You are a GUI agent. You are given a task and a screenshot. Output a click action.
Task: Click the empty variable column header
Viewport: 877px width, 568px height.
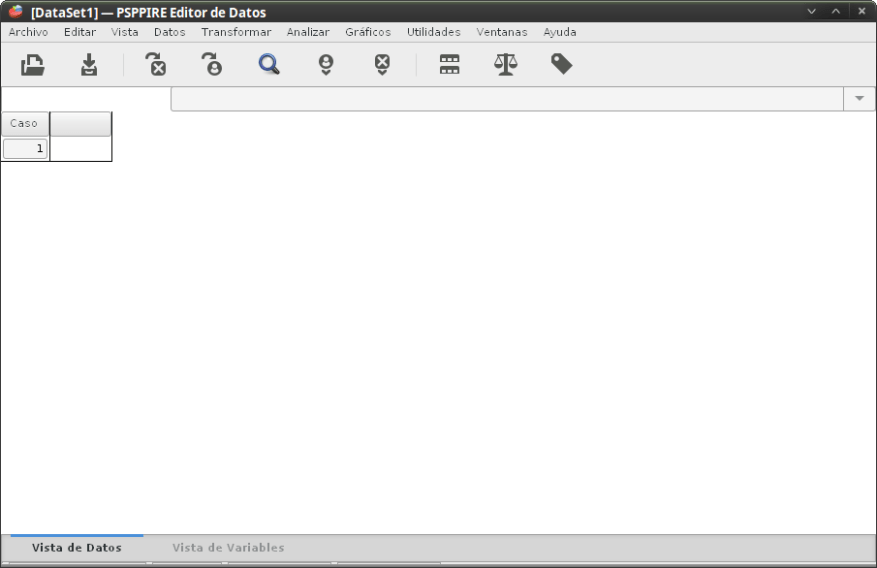coord(81,124)
